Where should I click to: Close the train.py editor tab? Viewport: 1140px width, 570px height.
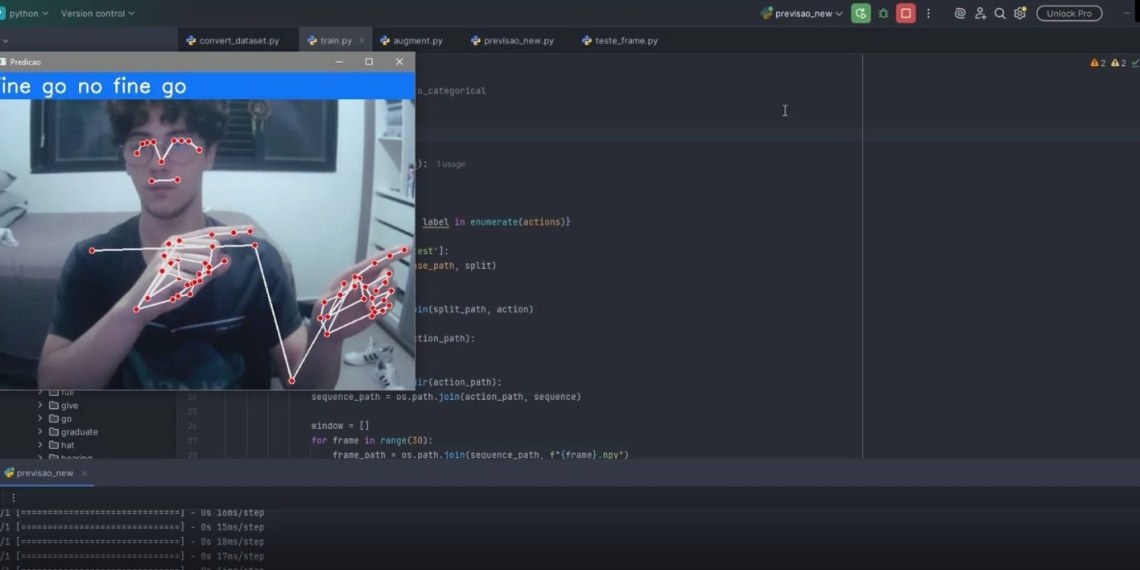pyautogui.click(x=361, y=41)
